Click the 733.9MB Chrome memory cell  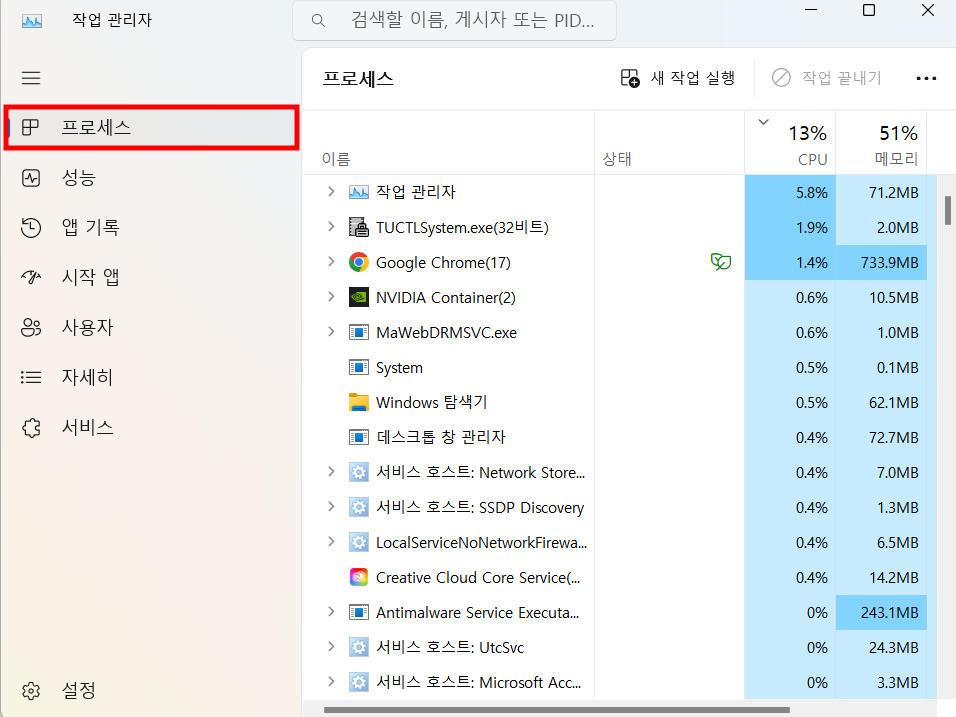point(881,263)
